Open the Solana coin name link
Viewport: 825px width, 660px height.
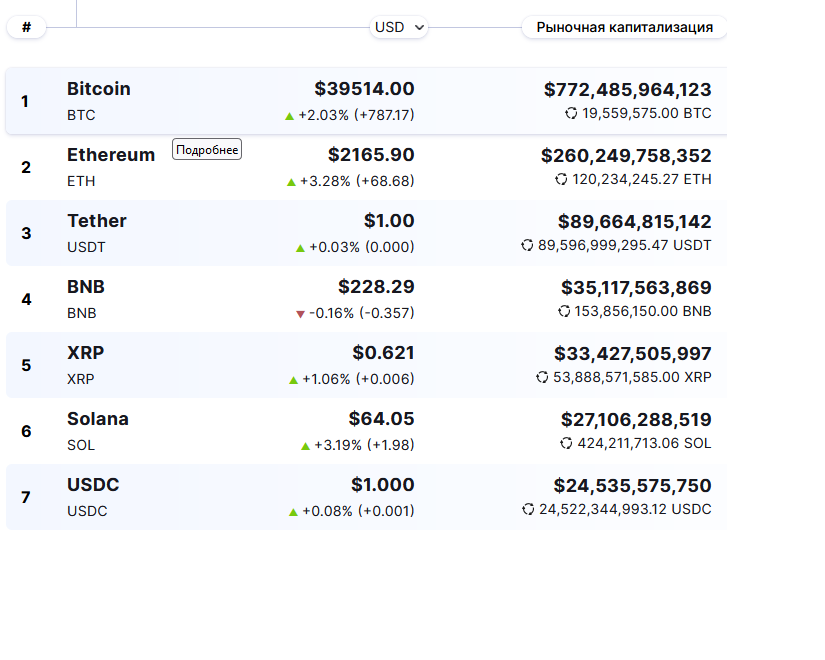(98, 419)
